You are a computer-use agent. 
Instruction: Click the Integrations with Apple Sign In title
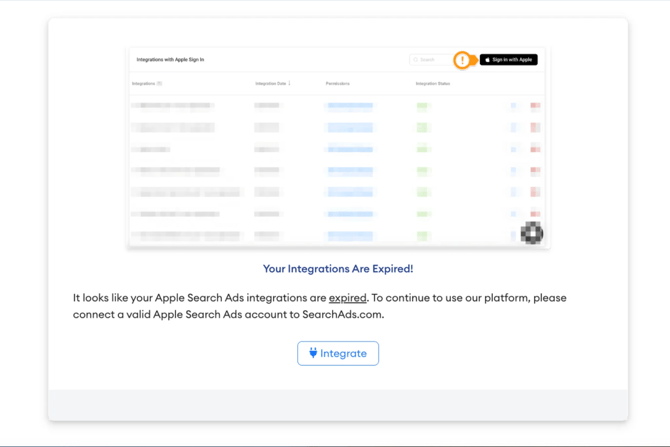[x=170, y=60]
